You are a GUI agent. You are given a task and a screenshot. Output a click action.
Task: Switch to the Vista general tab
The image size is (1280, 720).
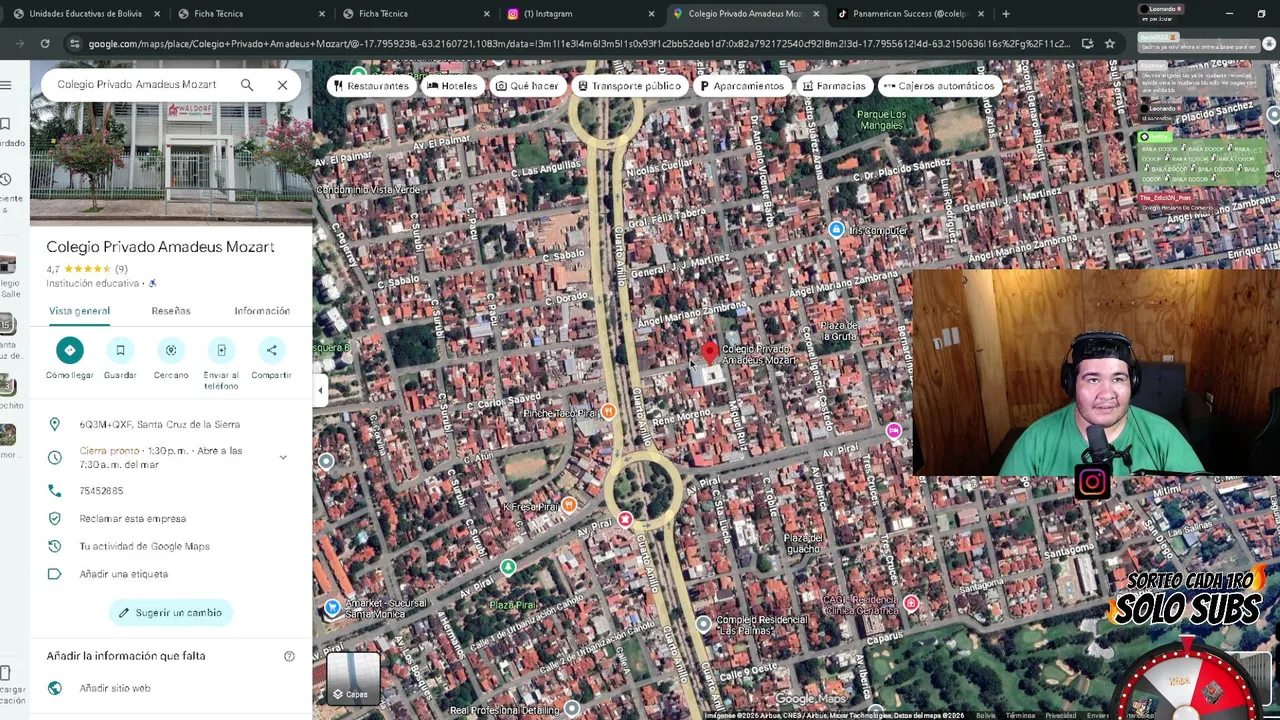(79, 311)
